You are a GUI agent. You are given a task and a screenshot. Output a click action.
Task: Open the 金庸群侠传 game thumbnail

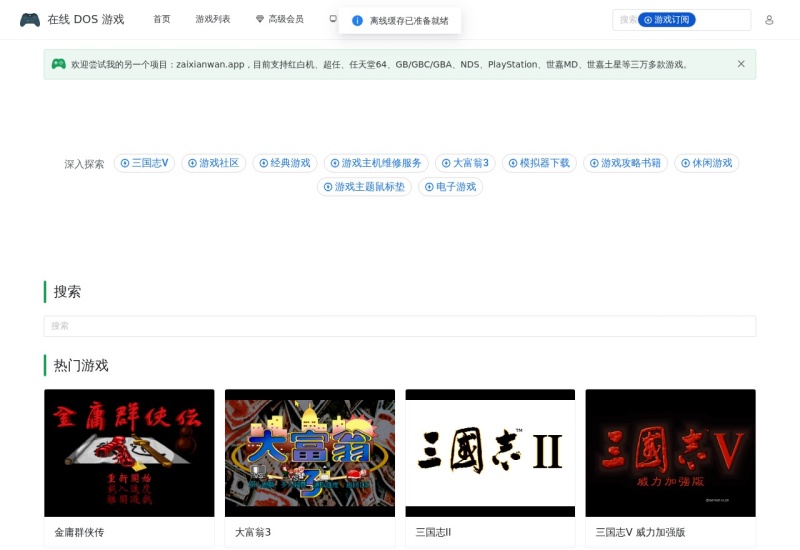129,453
